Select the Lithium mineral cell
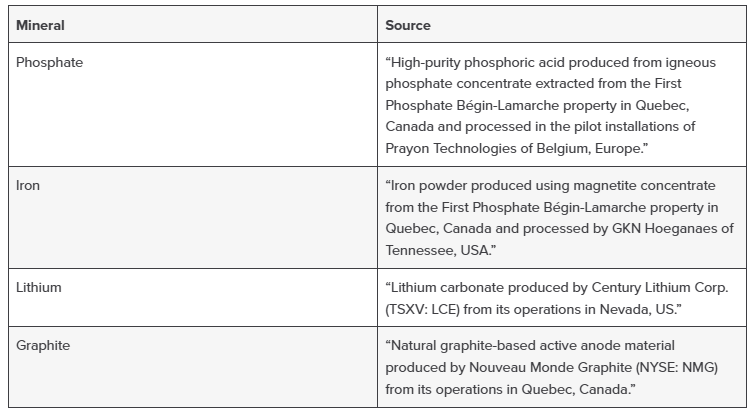Image resolution: width=754 pixels, height=411 pixels. coord(39,287)
